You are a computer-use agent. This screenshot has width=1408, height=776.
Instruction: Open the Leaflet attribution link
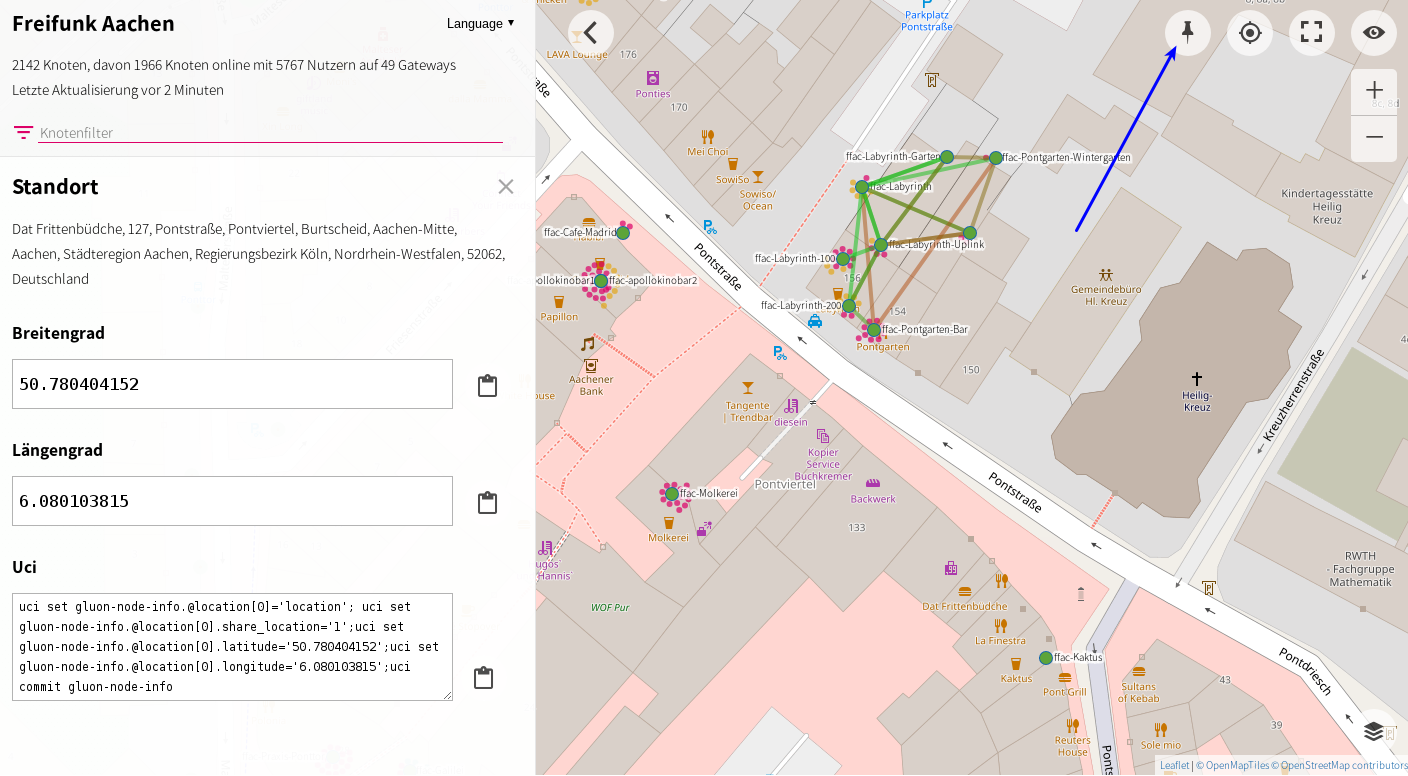(x=1174, y=766)
